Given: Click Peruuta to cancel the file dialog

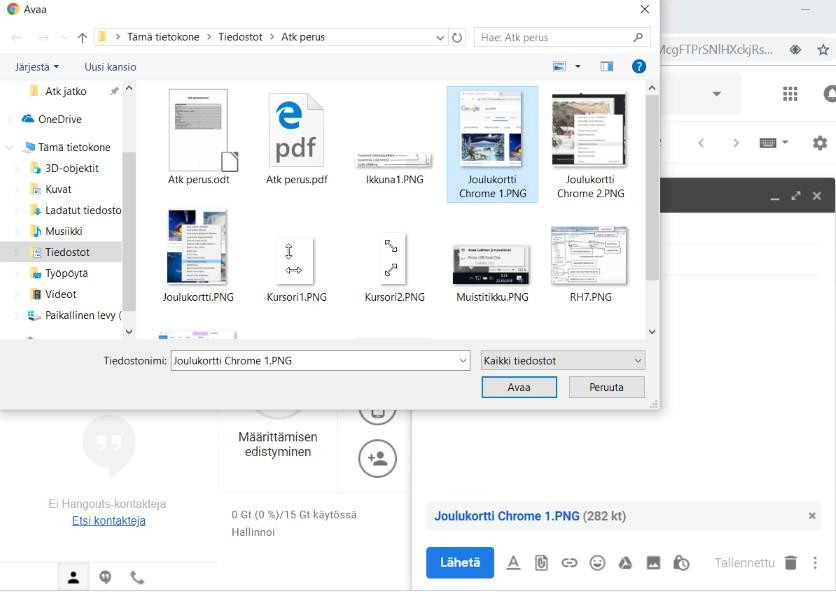Looking at the screenshot, I should pyautogui.click(x=606, y=387).
